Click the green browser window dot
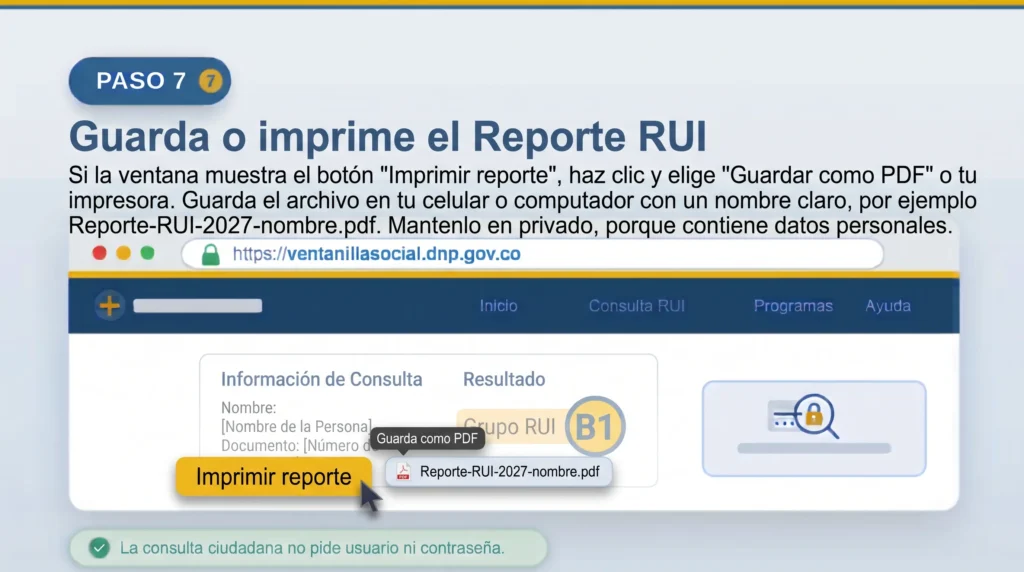The height and width of the screenshot is (572, 1024). tap(148, 253)
